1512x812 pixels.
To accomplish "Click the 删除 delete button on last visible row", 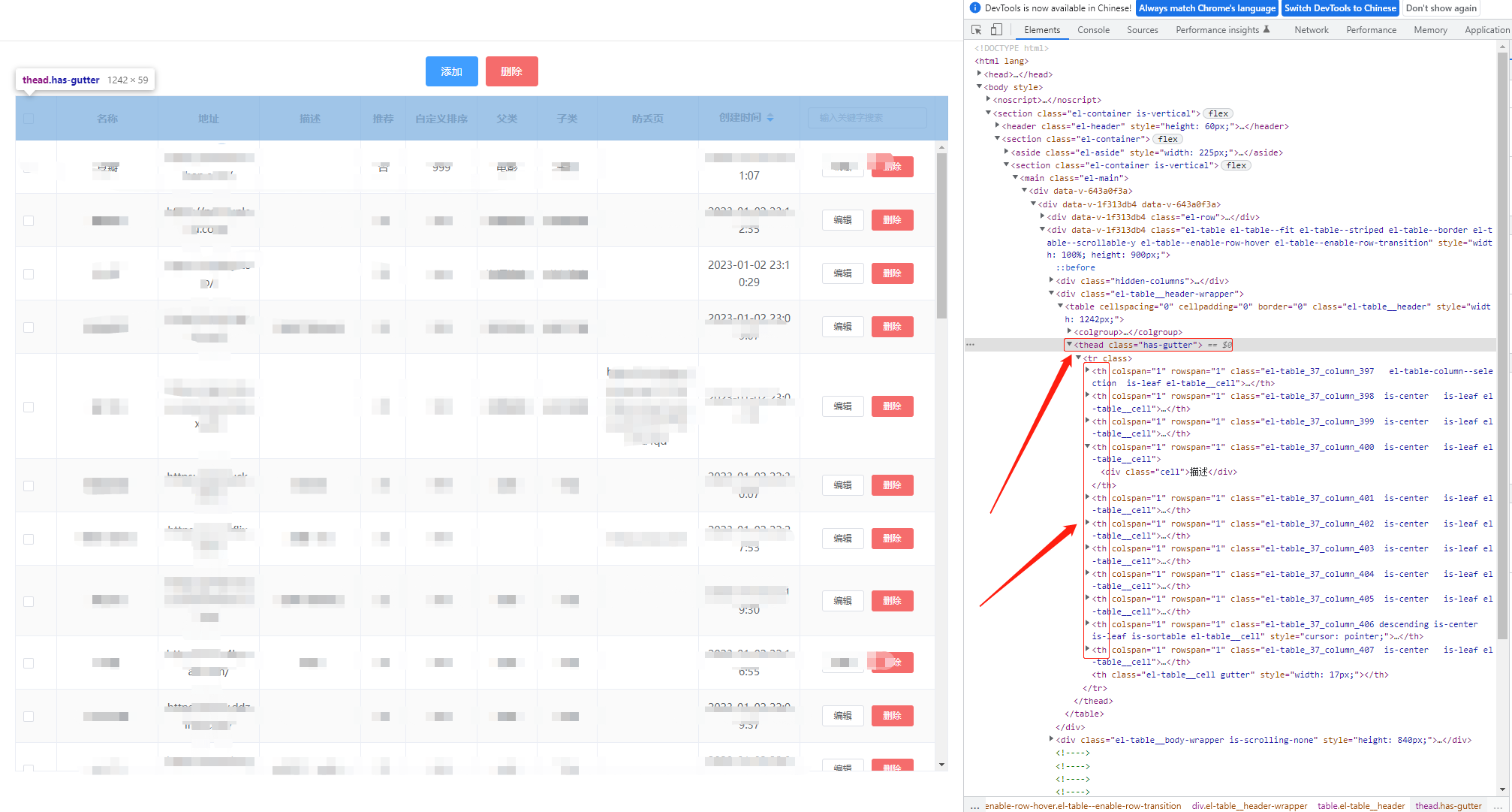I will point(892,765).
